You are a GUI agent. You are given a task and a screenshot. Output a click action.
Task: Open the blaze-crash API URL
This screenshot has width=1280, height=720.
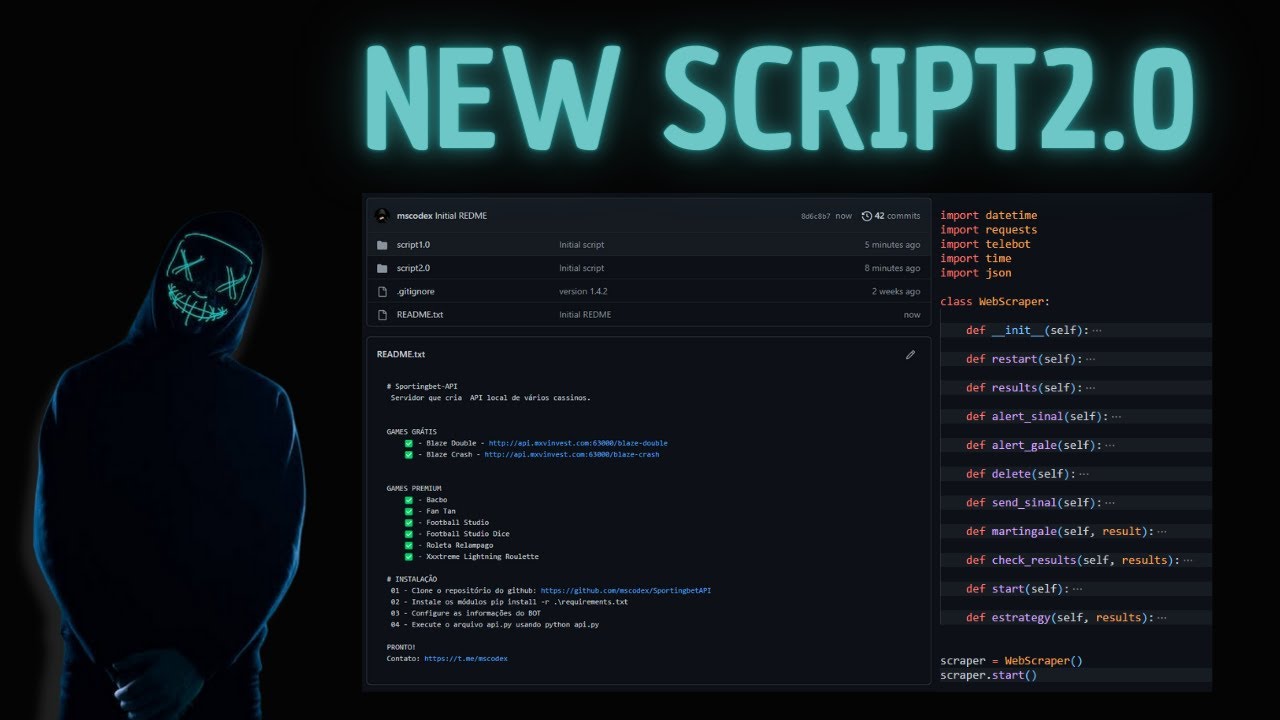point(571,454)
